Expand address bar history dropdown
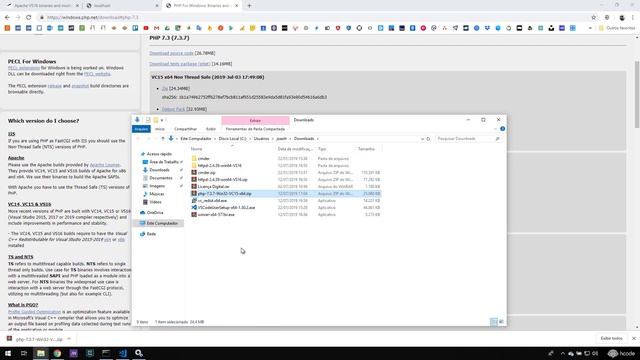Viewport: 640px width, 360px height. 422,139
